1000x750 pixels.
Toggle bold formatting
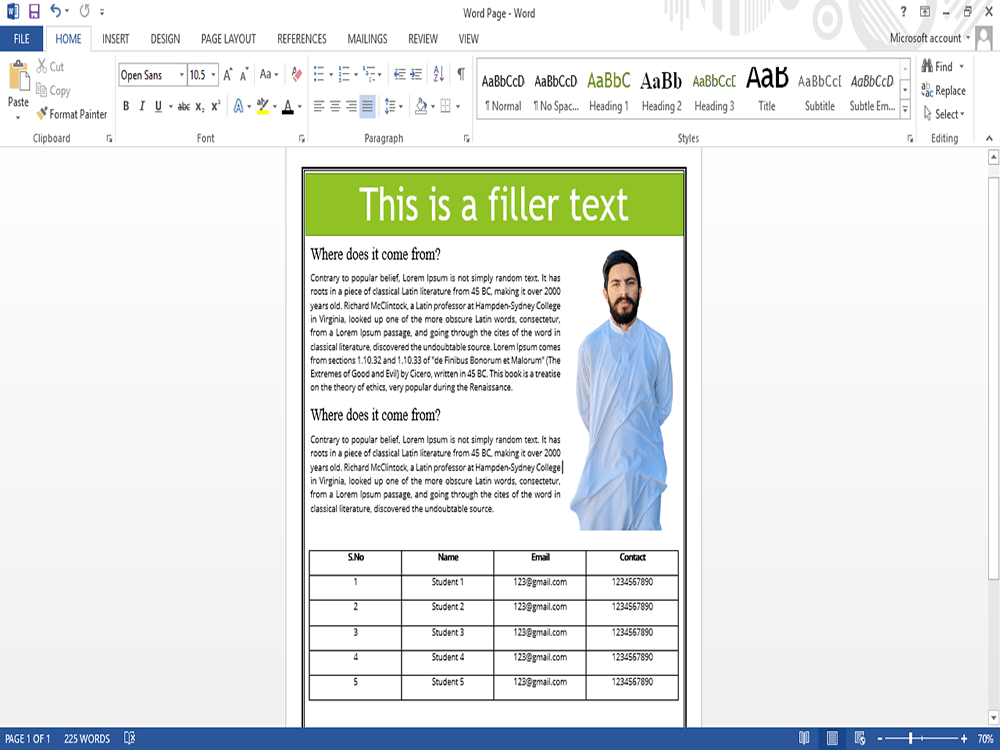pos(126,107)
